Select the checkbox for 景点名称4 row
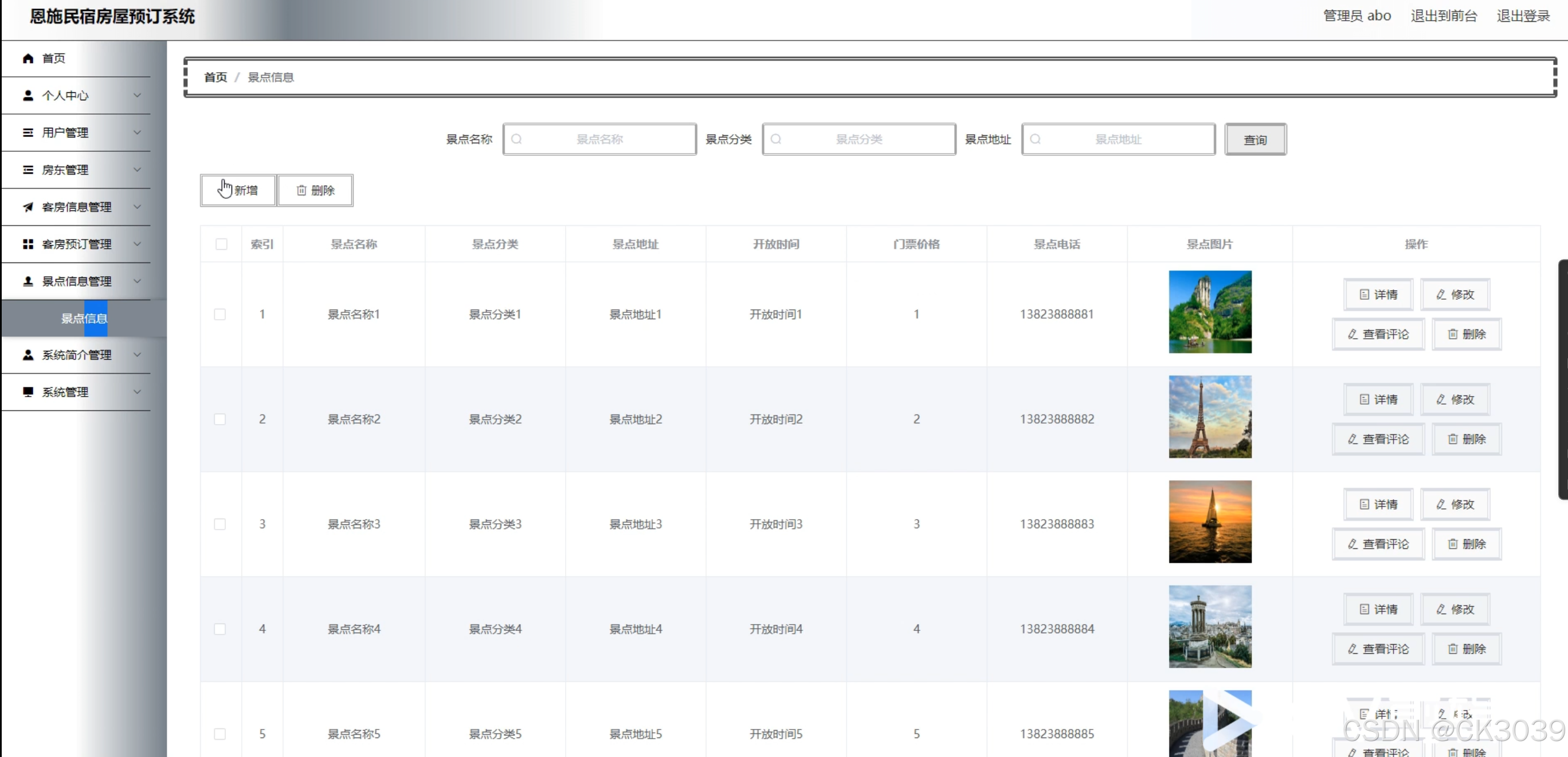Viewport: 1568px width, 757px height. (x=219, y=629)
